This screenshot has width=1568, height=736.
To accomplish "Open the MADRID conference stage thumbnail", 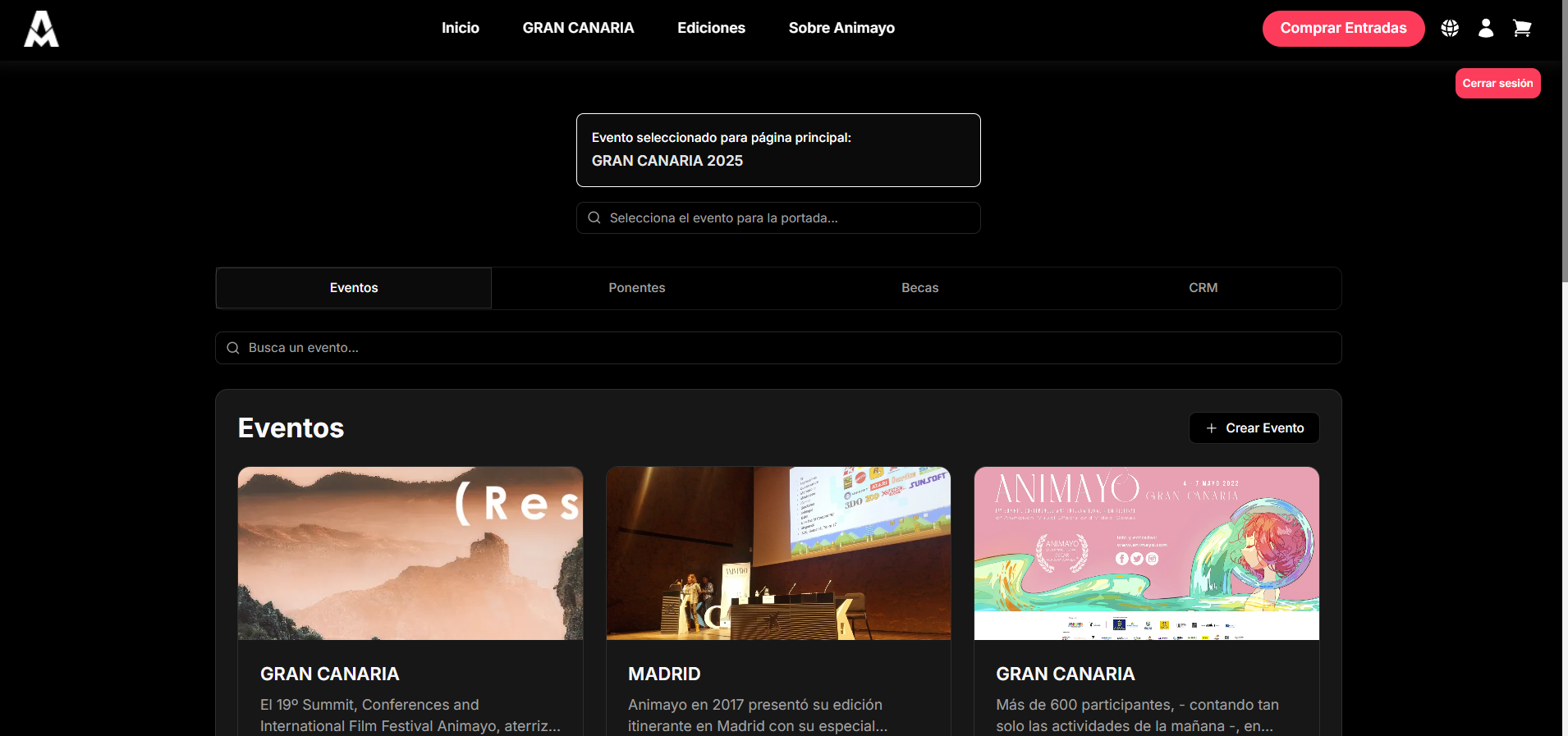I will tap(778, 554).
